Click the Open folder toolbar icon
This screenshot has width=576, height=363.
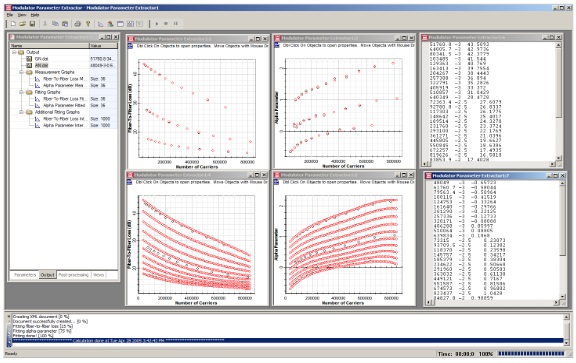(23, 24)
